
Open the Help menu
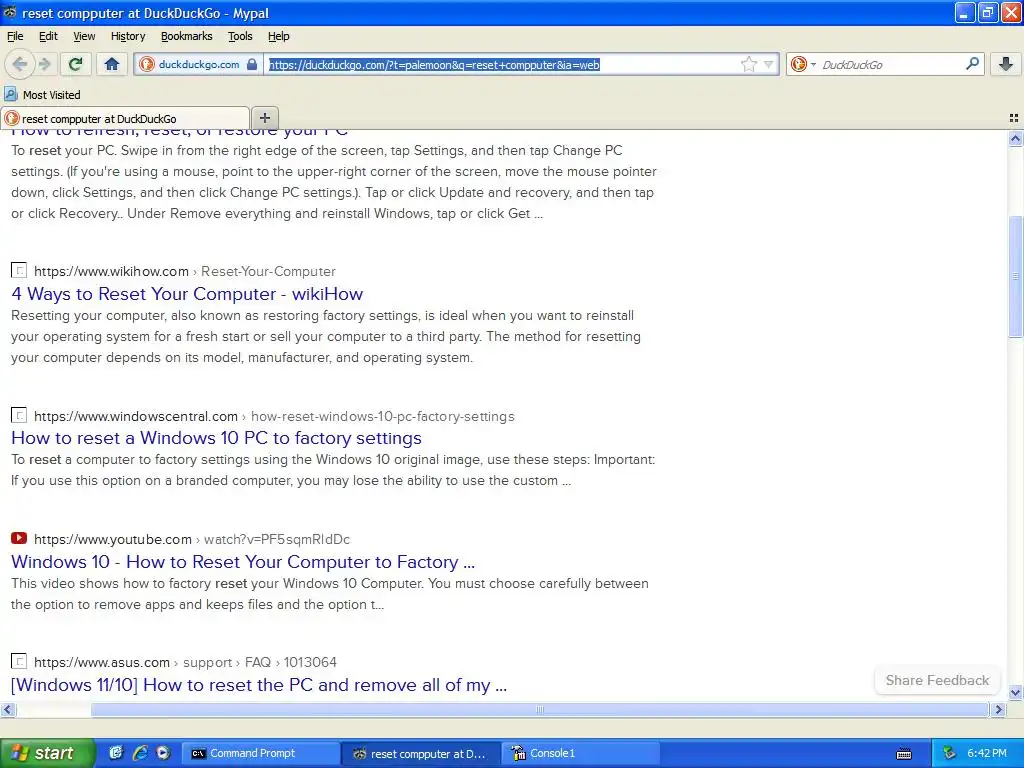pyautogui.click(x=278, y=36)
